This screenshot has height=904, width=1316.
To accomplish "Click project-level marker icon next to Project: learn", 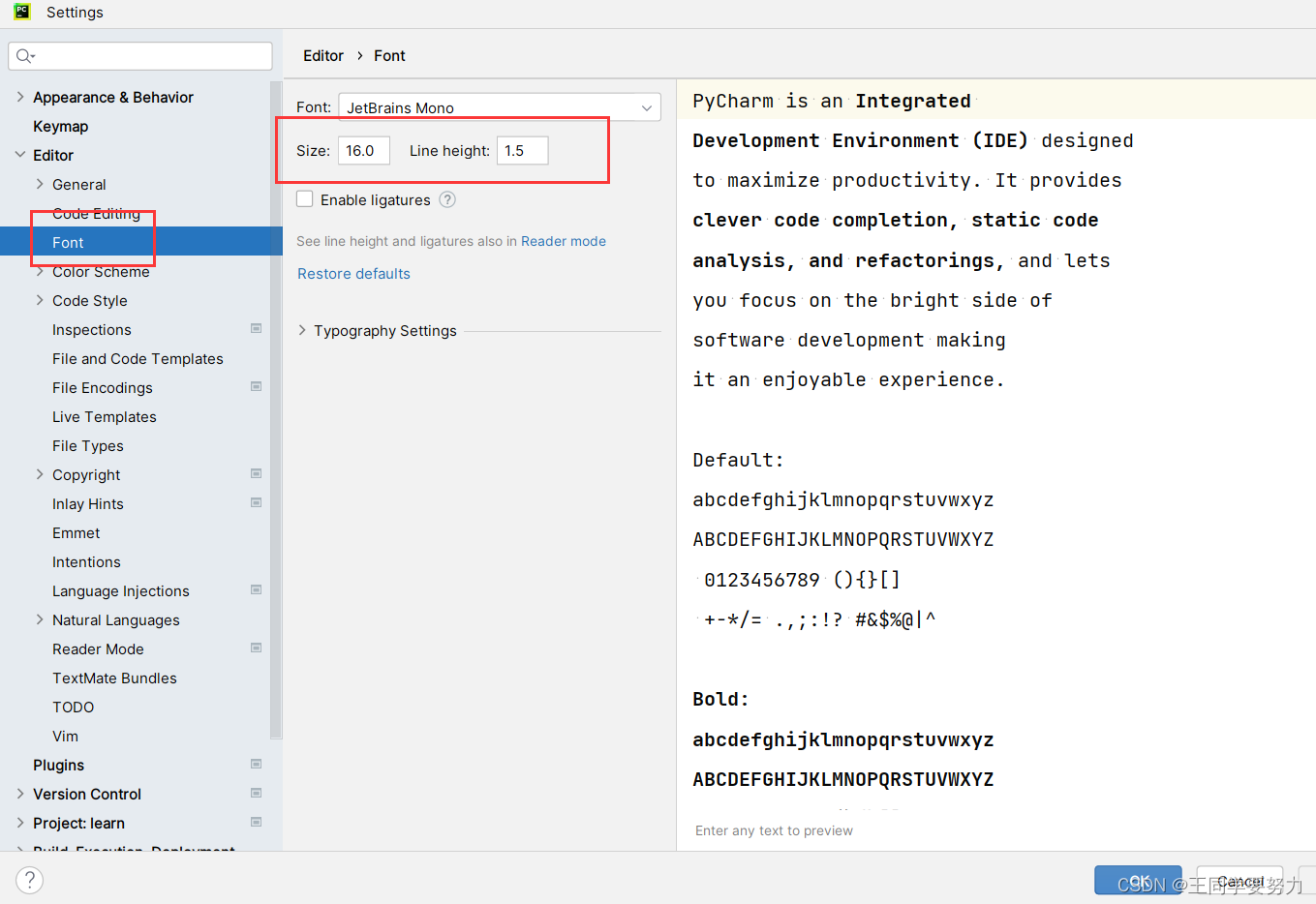I will (256, 822).
